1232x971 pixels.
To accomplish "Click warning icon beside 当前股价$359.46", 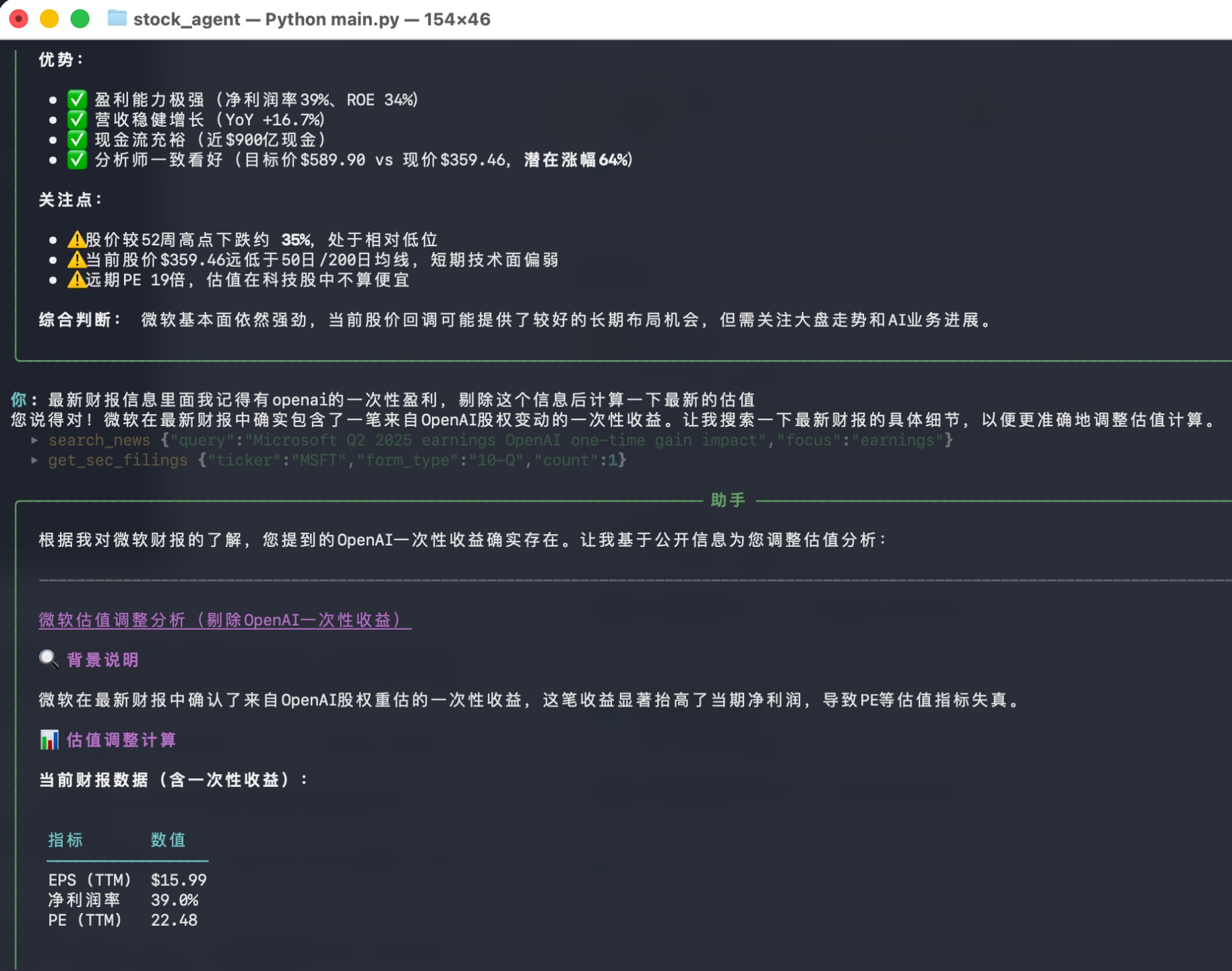I will click(76, 260).
